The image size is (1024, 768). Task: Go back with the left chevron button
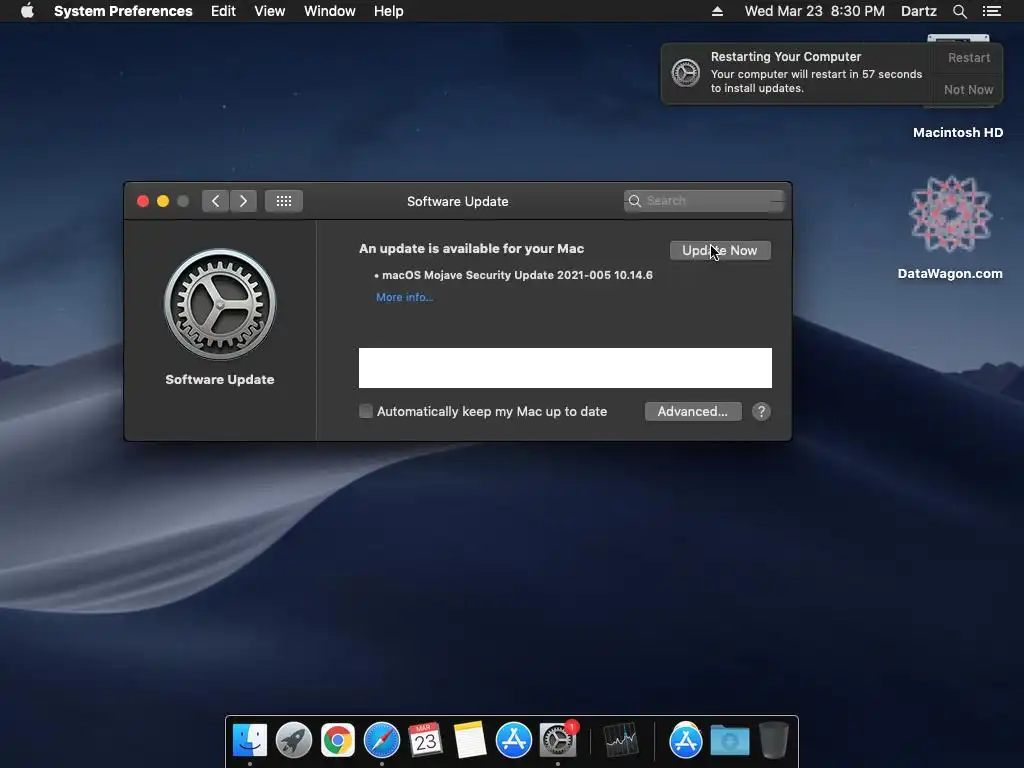click(x=216, y=201)
